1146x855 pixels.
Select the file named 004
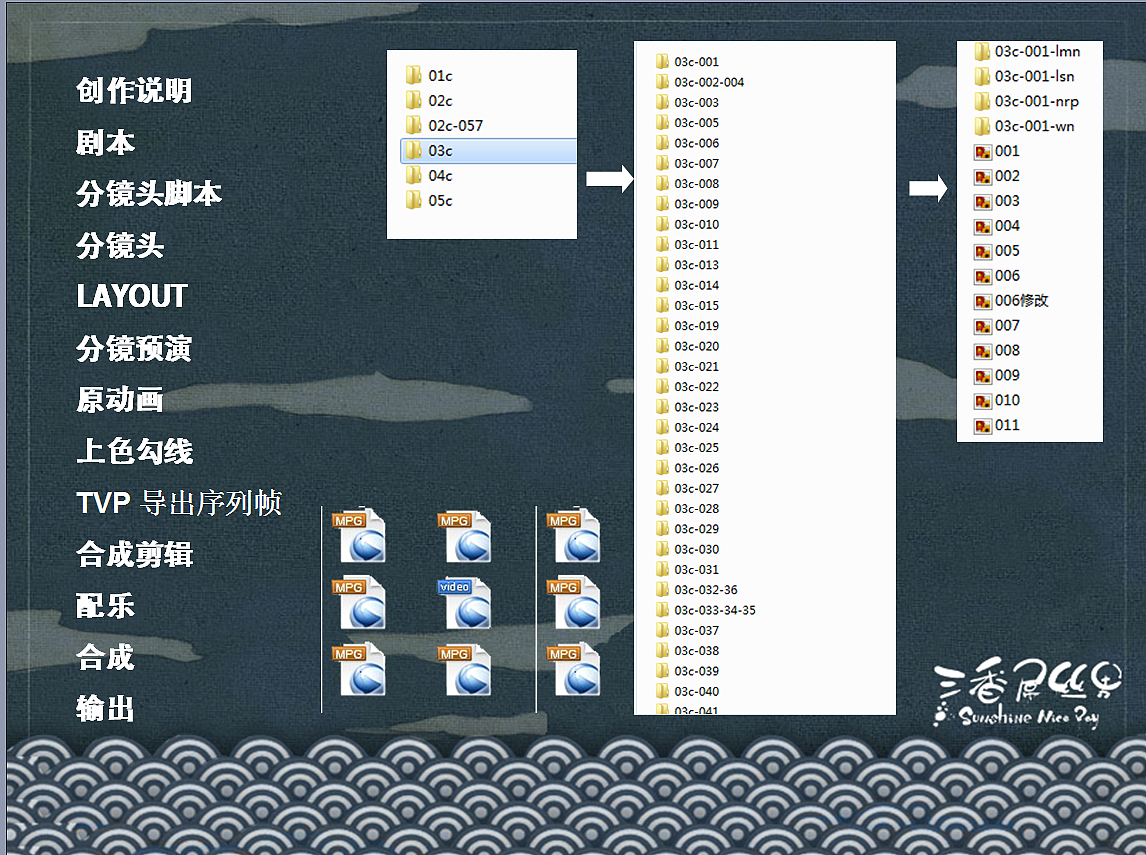pos(1007,226)
